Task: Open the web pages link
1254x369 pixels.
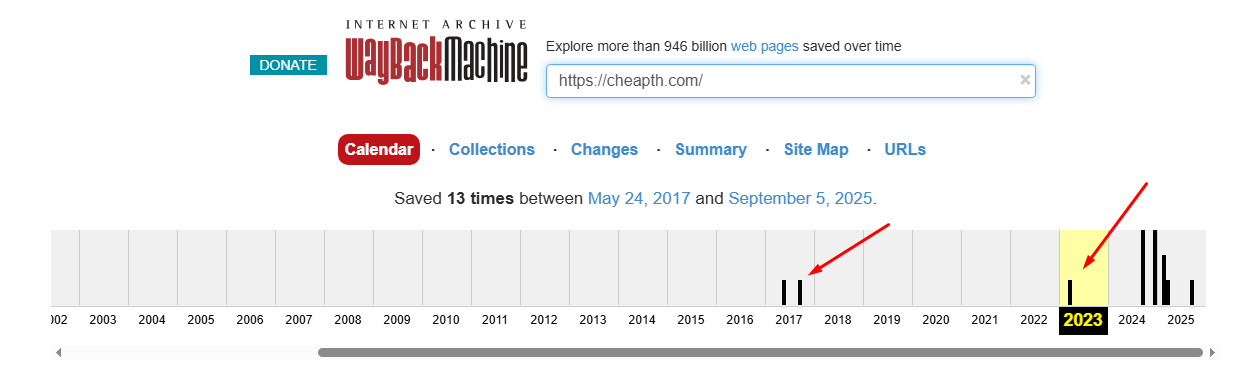Action: click(x=765, y=46)
